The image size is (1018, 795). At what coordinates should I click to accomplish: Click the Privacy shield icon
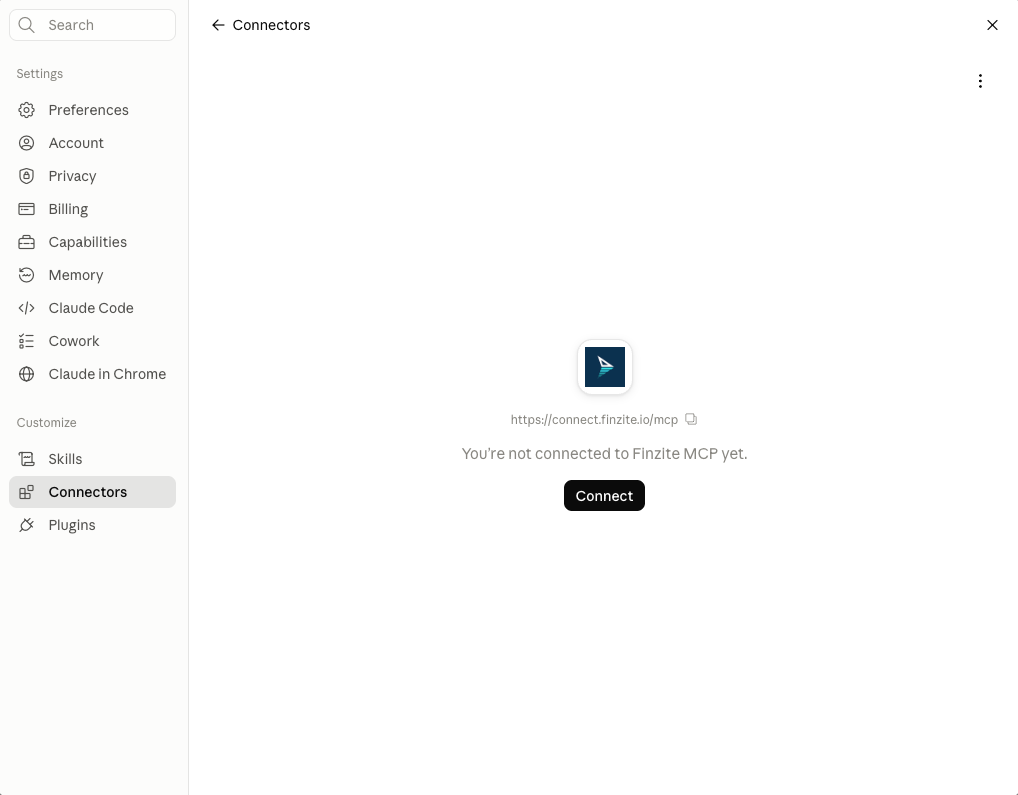coord(27,177)
